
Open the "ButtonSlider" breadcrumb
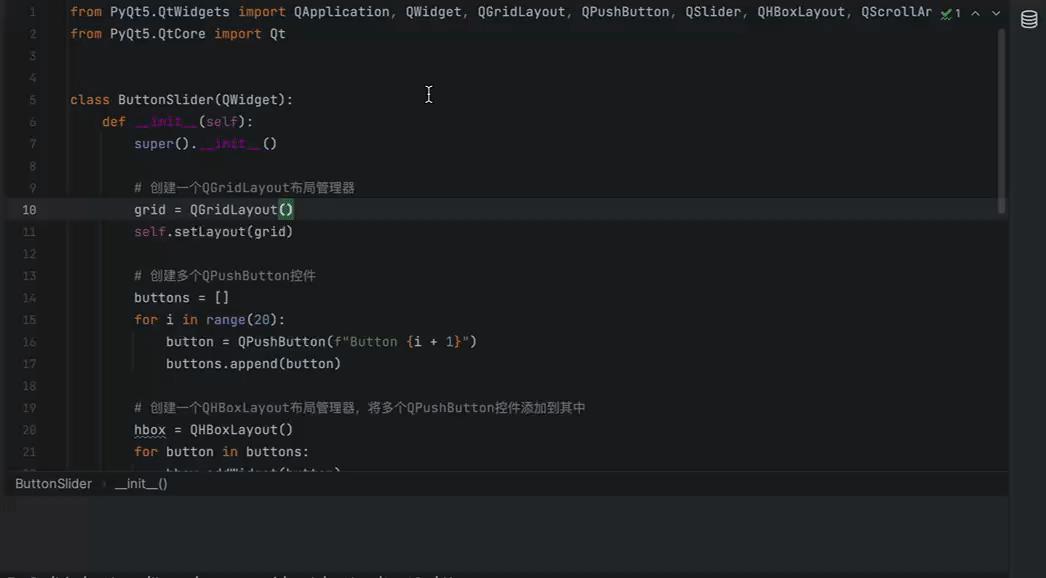pos(53,483)
